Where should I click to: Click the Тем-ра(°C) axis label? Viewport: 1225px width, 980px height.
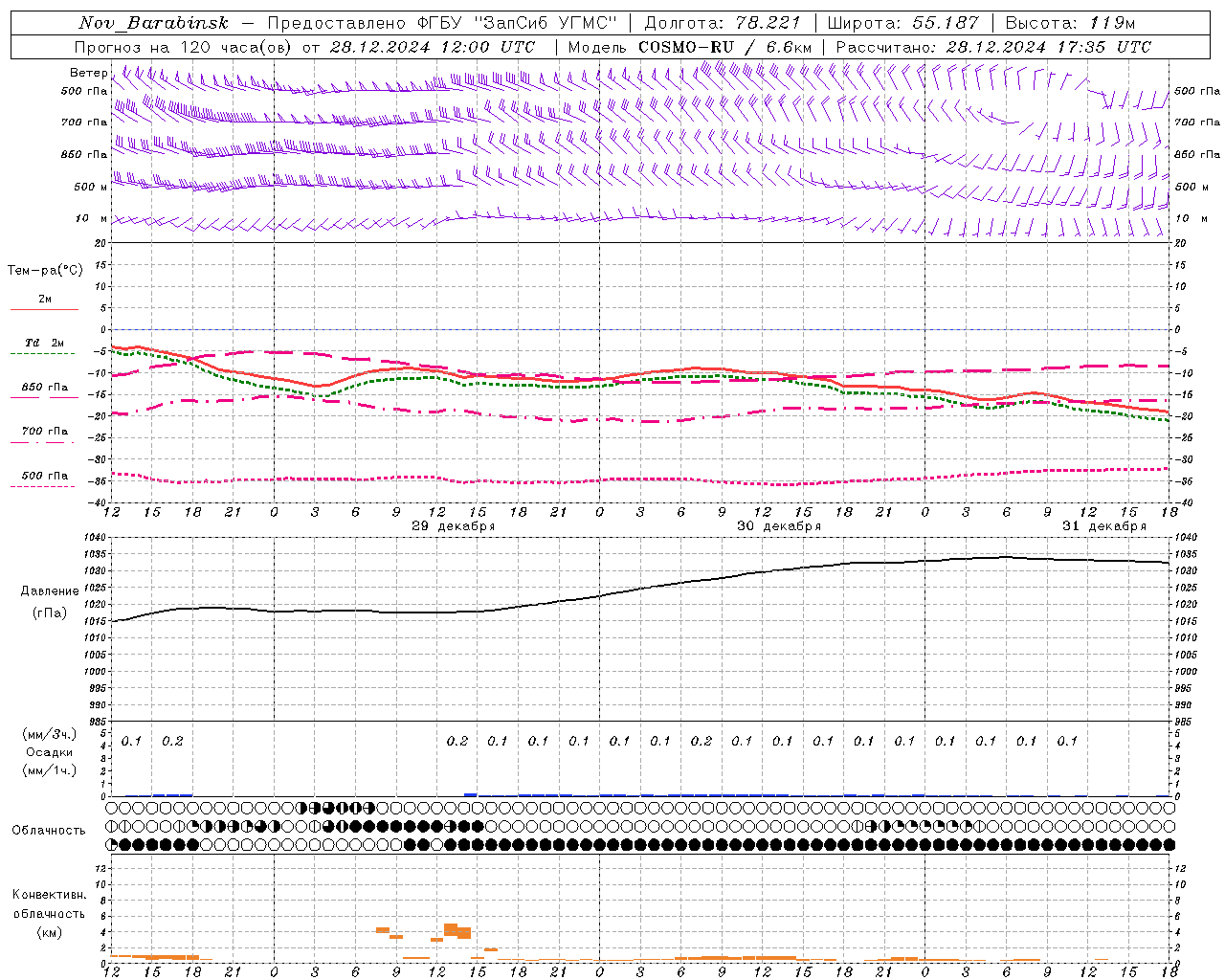[x=45, y=271]
